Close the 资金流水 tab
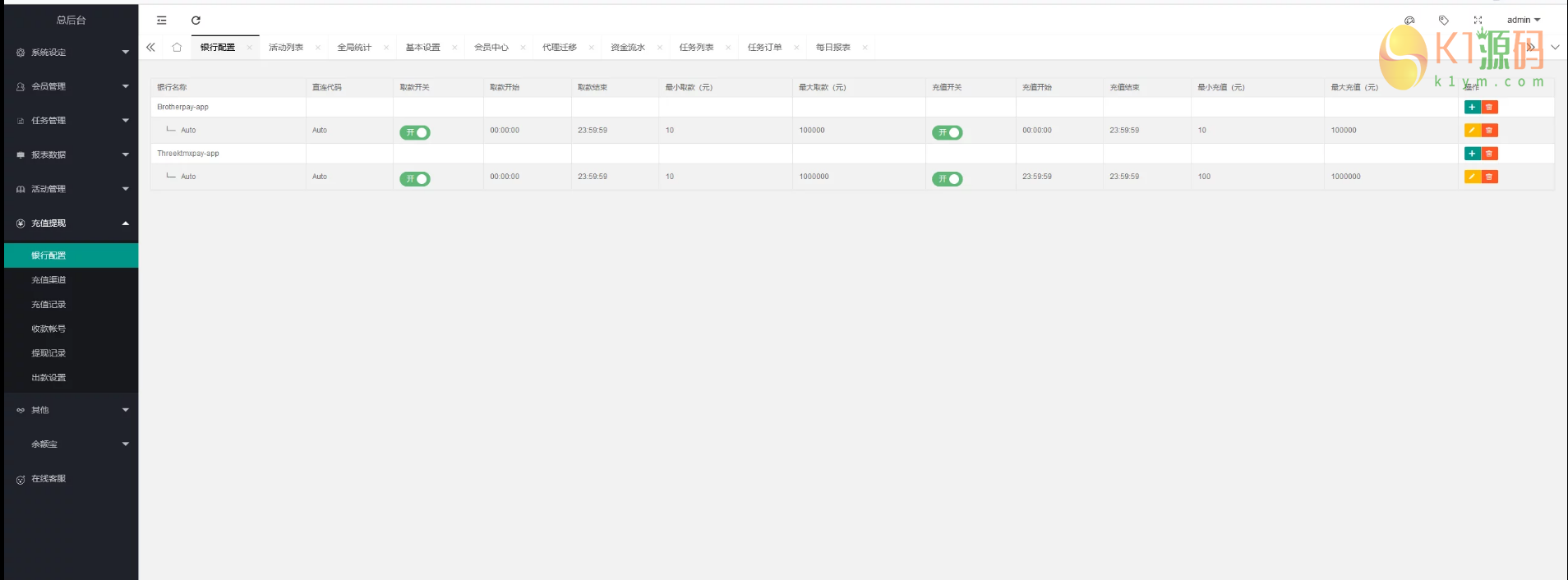 pos(659,48)
